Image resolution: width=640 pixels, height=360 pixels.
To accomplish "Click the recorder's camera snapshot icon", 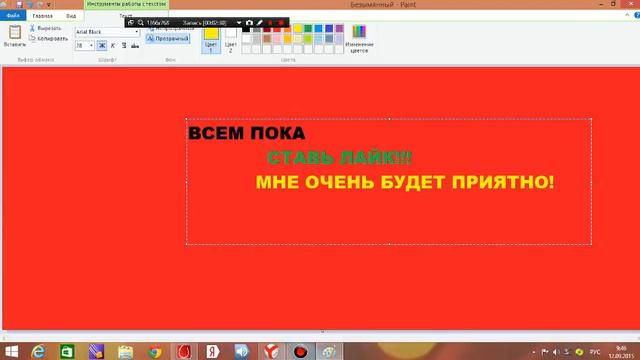I will pos(249,23).
